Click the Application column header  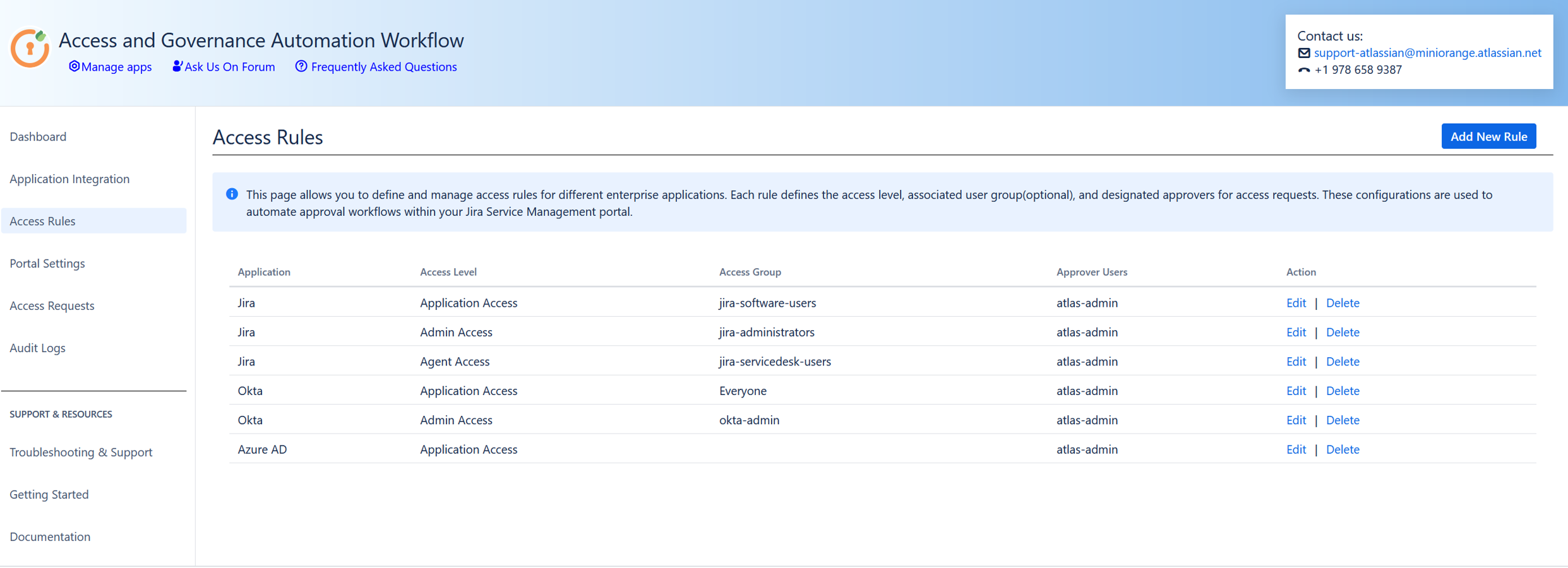[264, 272]
